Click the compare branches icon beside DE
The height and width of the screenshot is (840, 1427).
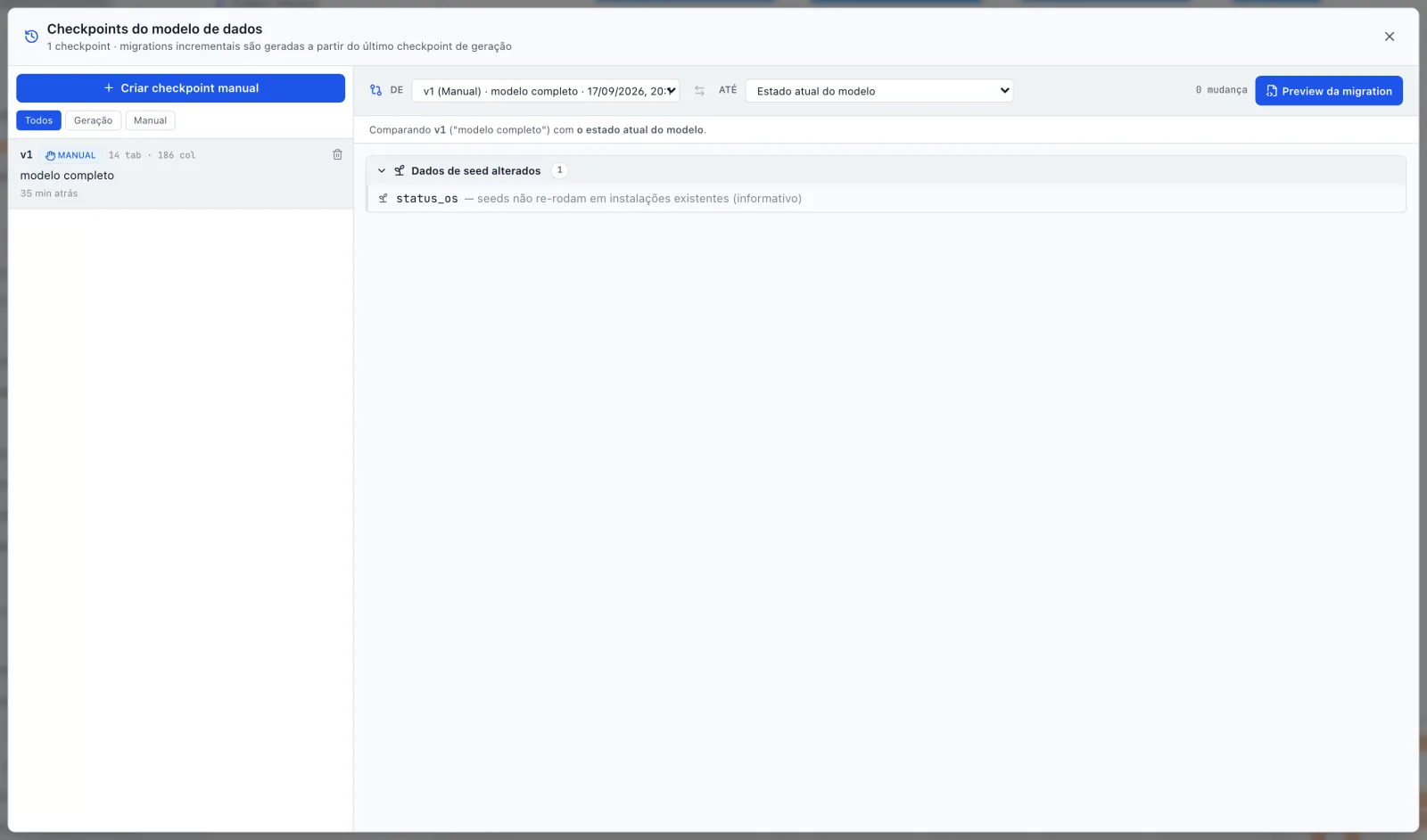tap(375, 90)
